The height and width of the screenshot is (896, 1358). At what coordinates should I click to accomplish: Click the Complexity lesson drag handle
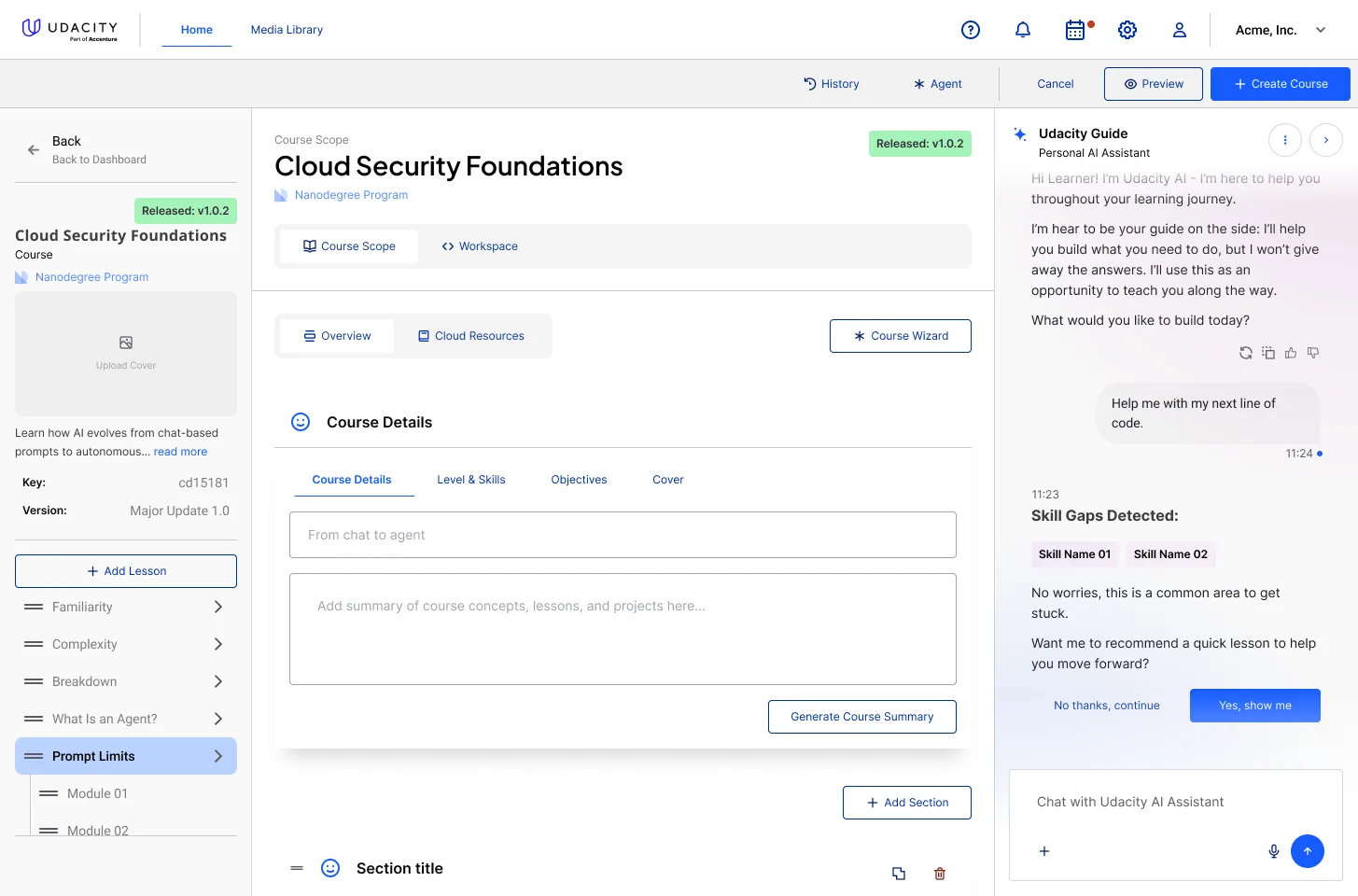coord(34,644)
